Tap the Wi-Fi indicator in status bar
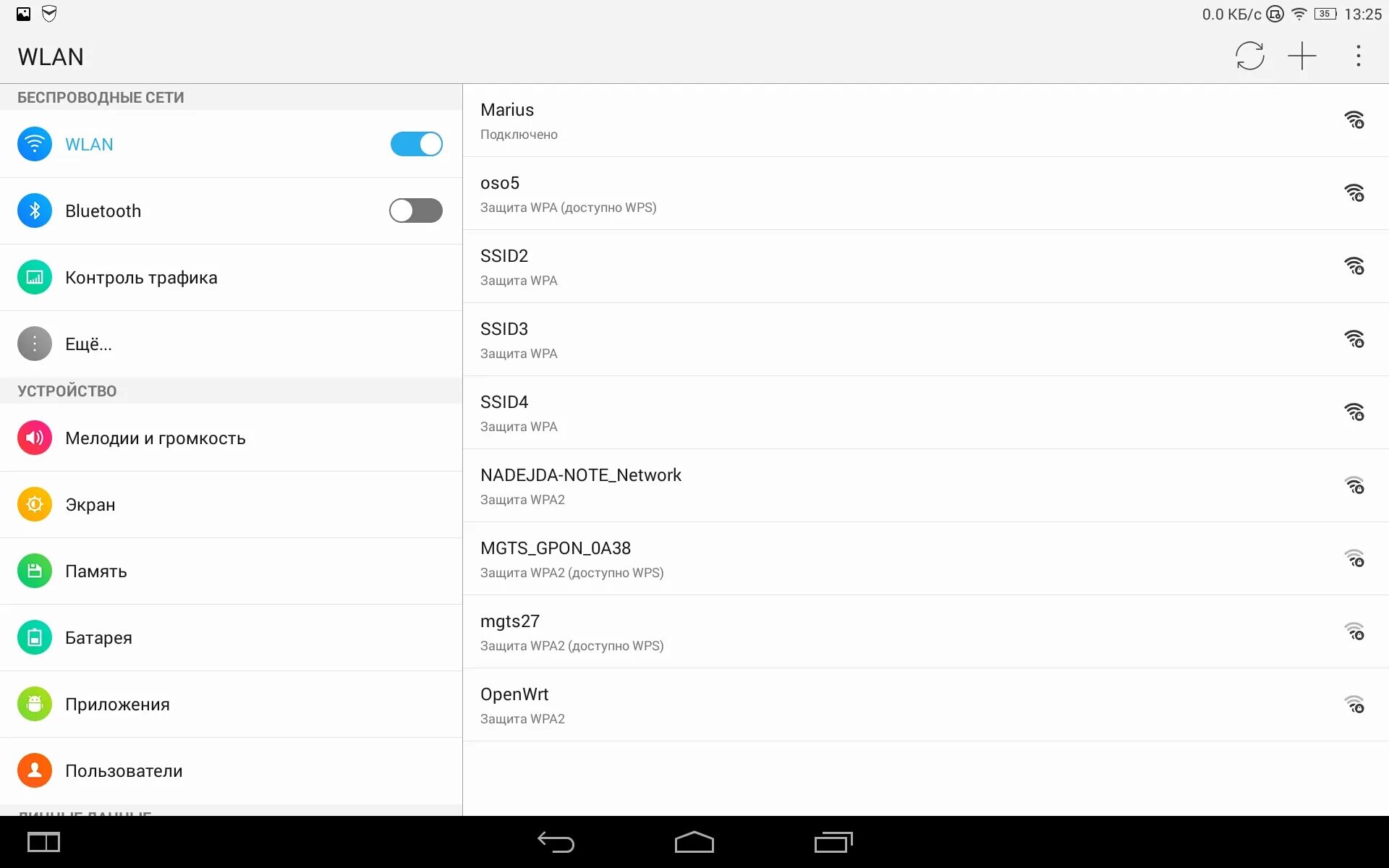This screenshot has height=868, width=1389. click(1299, 14)
